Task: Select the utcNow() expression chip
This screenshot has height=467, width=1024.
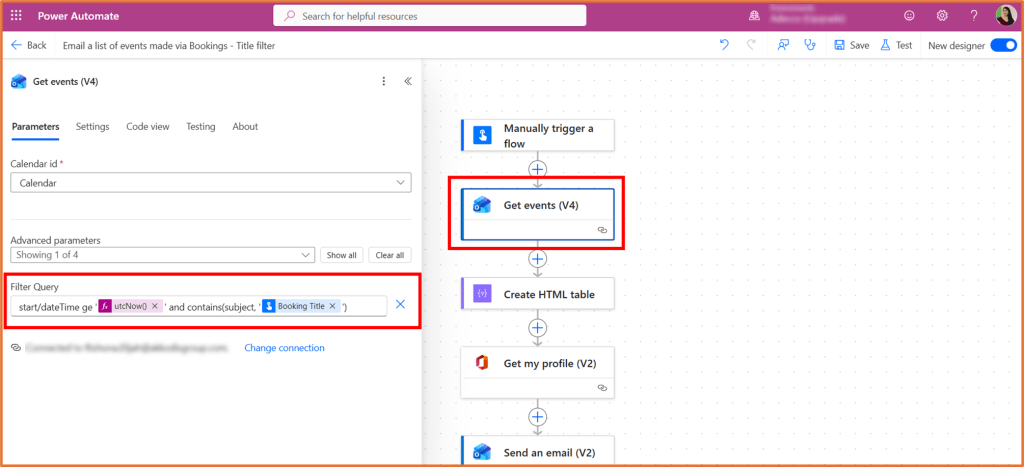Action: click(x=130, y=306)
